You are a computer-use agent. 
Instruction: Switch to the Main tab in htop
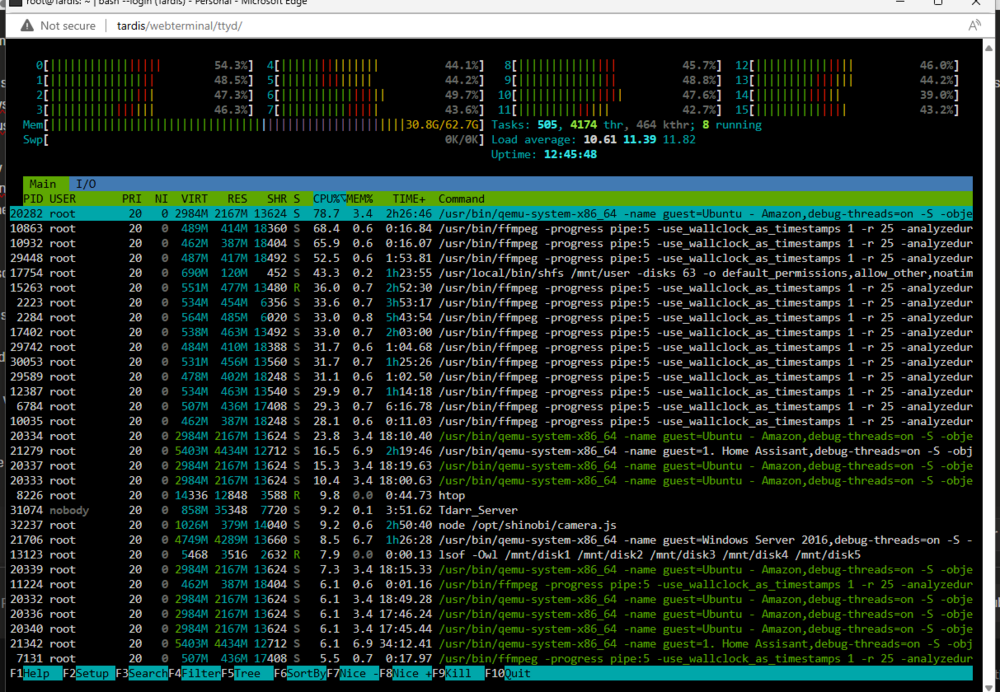43,184
